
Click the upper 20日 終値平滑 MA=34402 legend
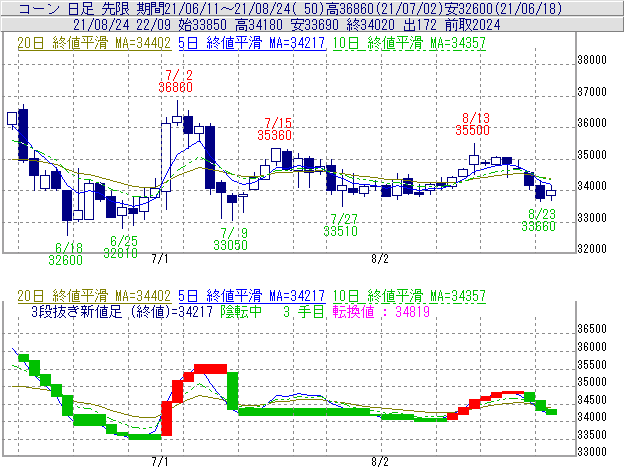pyautogui.click(x=94, y=43)
